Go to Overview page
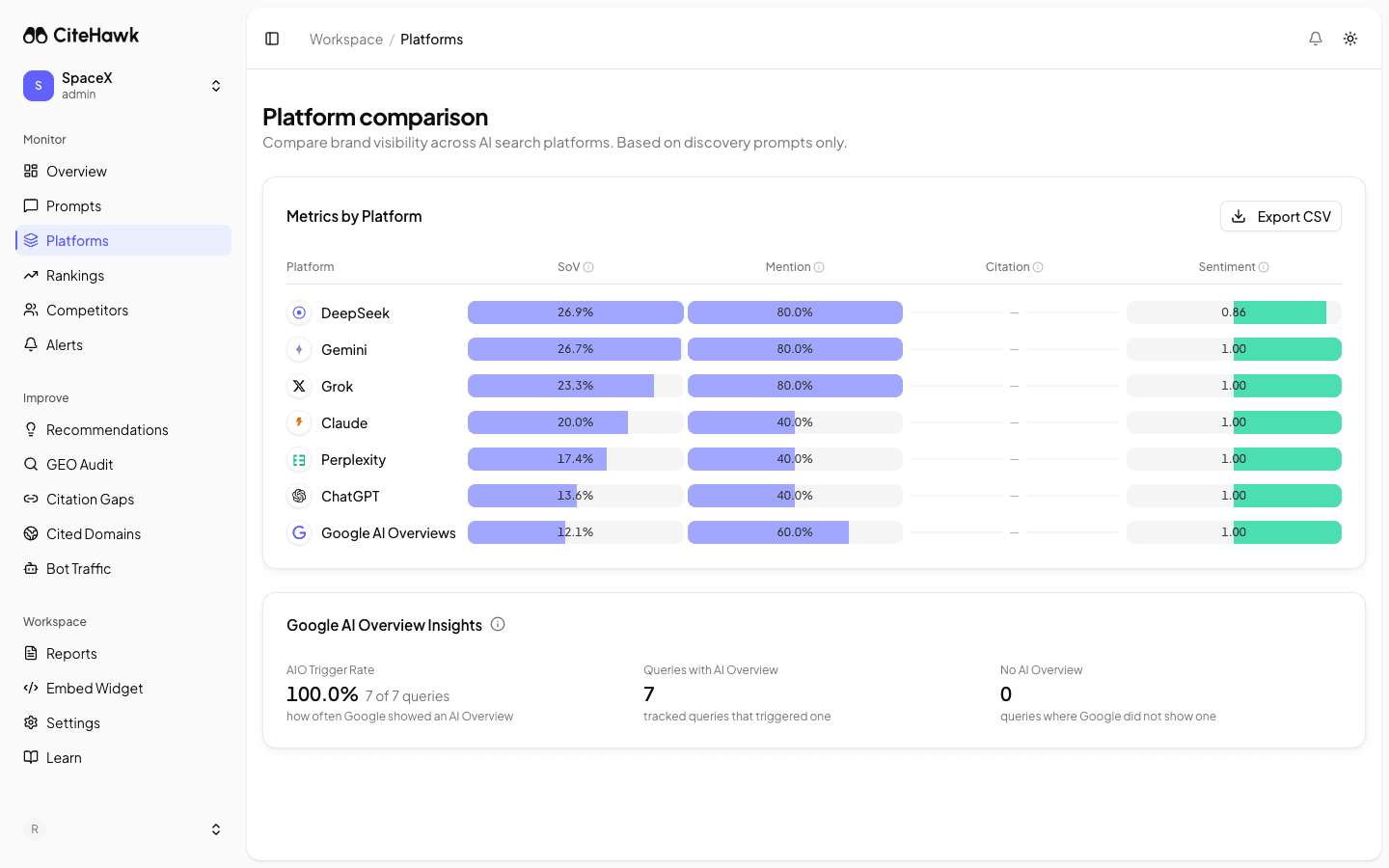 [123, 171]
